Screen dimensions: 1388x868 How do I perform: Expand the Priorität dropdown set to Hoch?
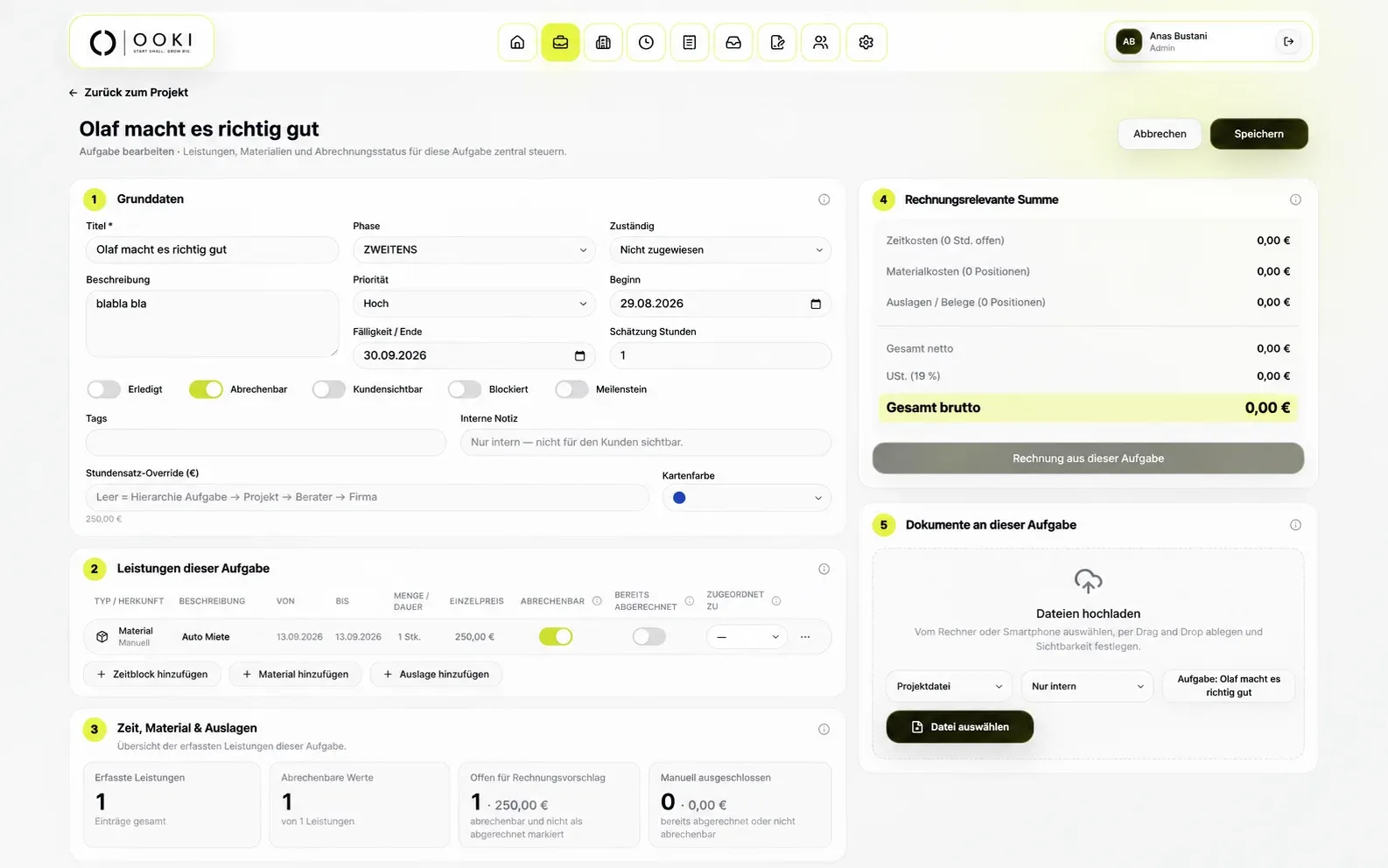point(474,304)
